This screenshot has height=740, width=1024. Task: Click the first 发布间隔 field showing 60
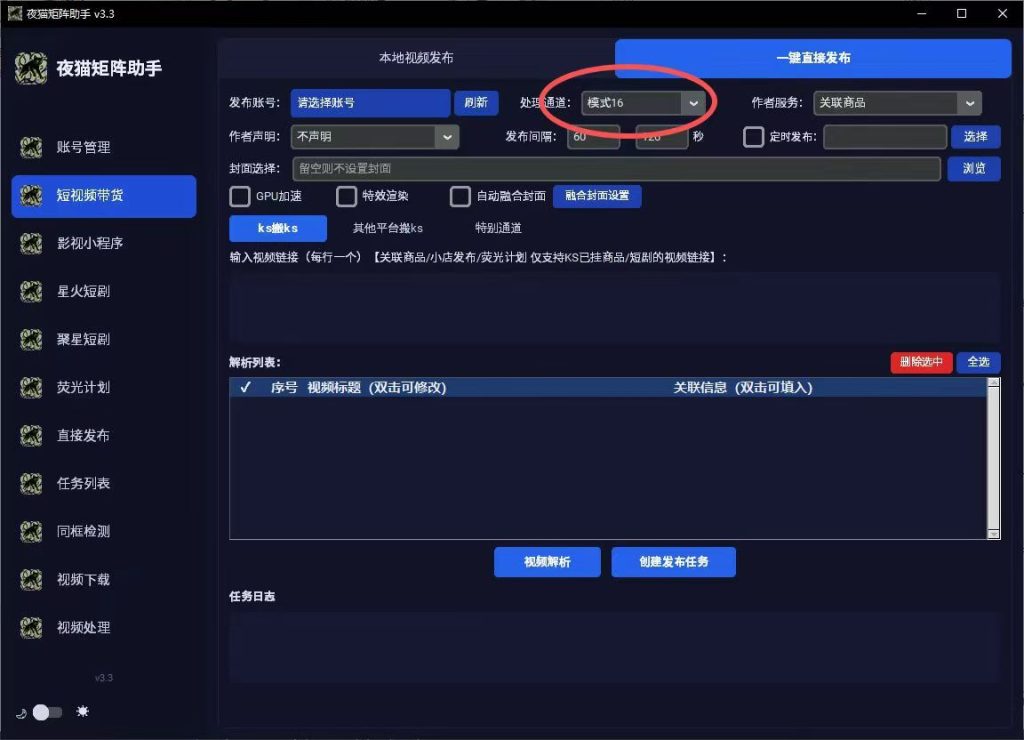tap(593, 137)
